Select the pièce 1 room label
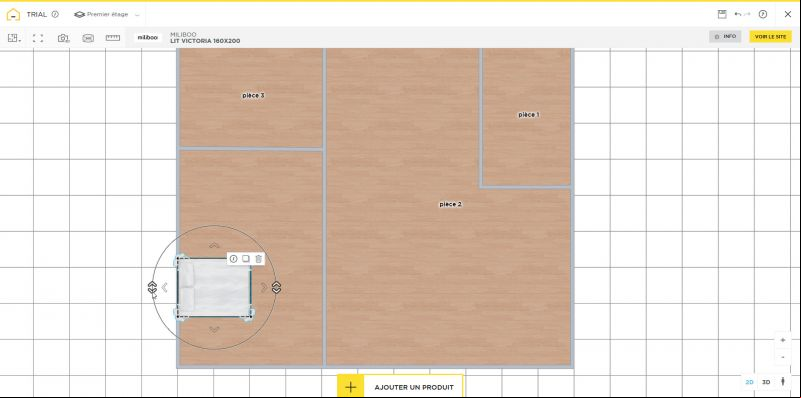 [528, 115]
